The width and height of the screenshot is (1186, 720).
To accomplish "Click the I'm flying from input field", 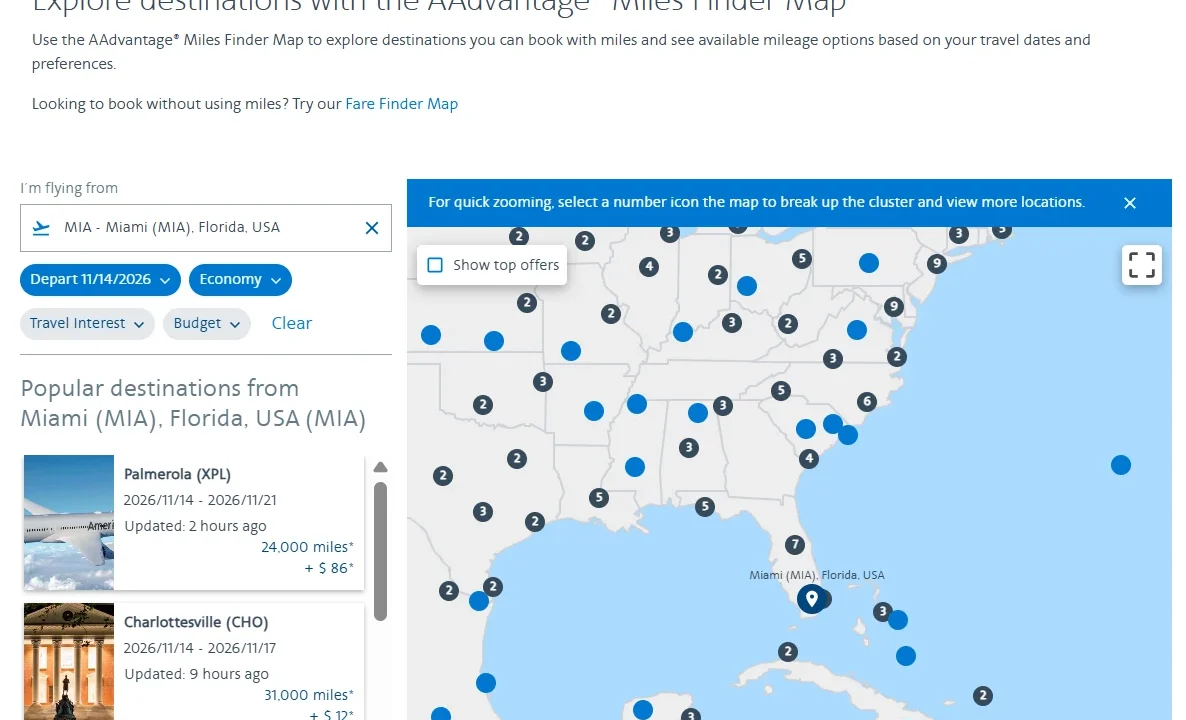I will tap(206, 228).
